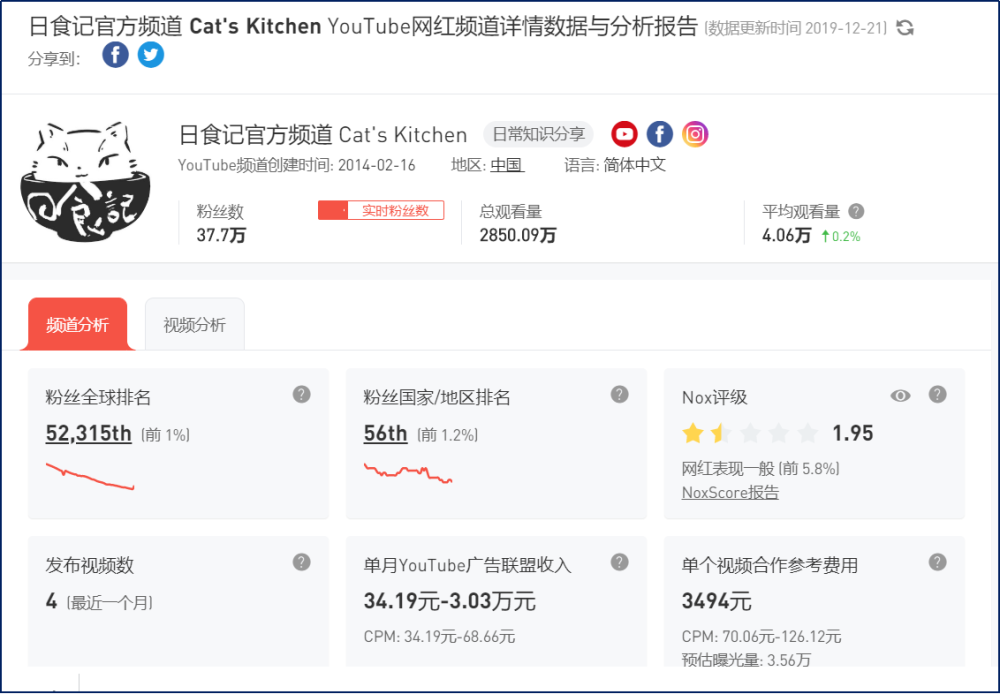Switch to the 频道分析 tab
This screenshot has width=1000, height=694.
77,325
